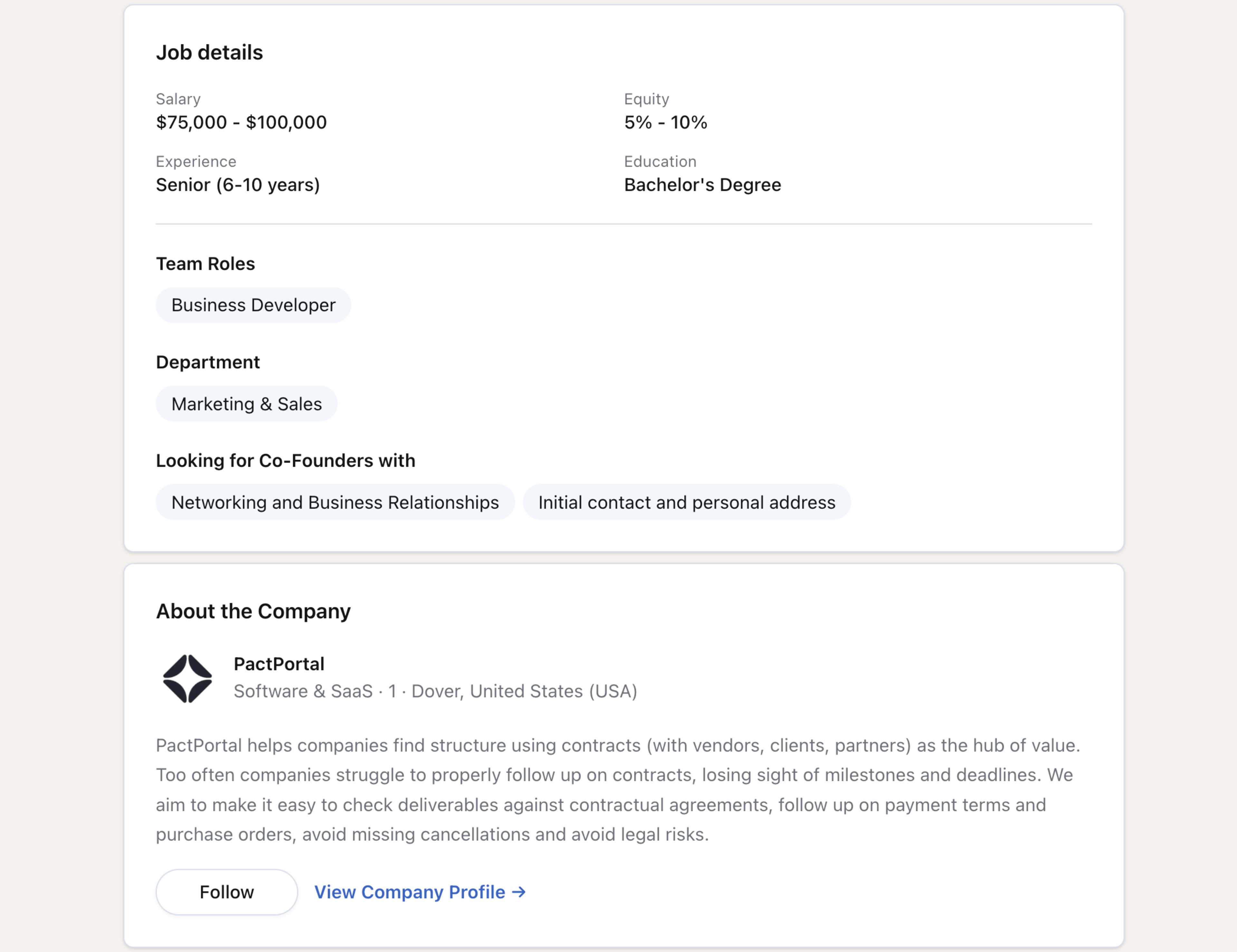The width and height of the screenshot is (1237, 952).
Task: Click the PactPortal company logo
Action: click(x=187, y=678)
